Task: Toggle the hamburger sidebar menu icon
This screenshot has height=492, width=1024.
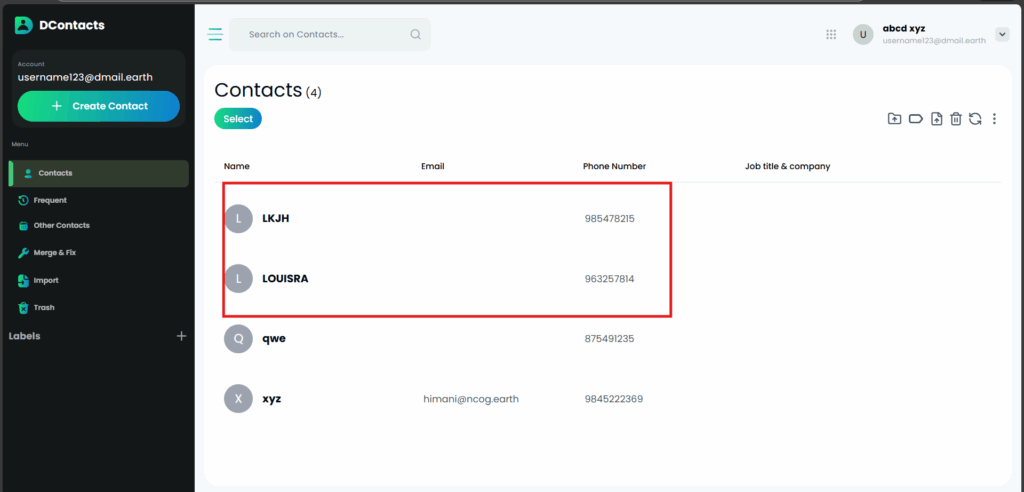Action: pos(214,34)
